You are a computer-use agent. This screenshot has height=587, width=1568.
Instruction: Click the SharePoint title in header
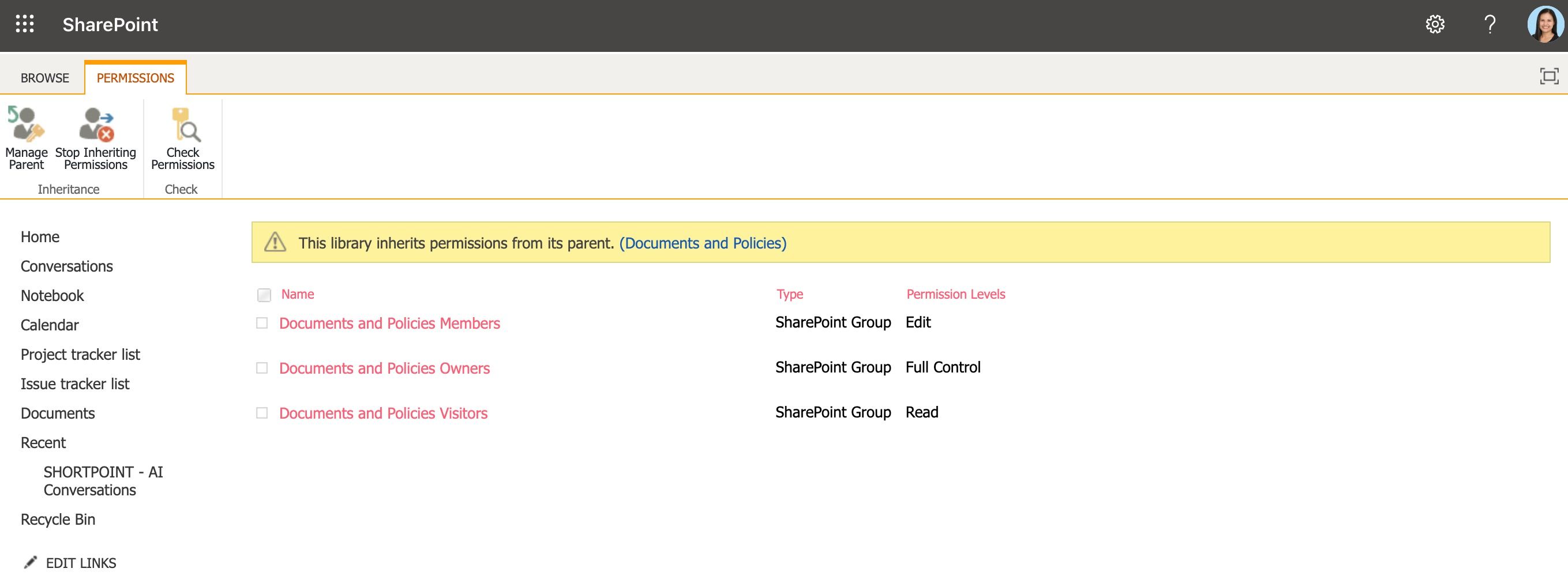110,24
